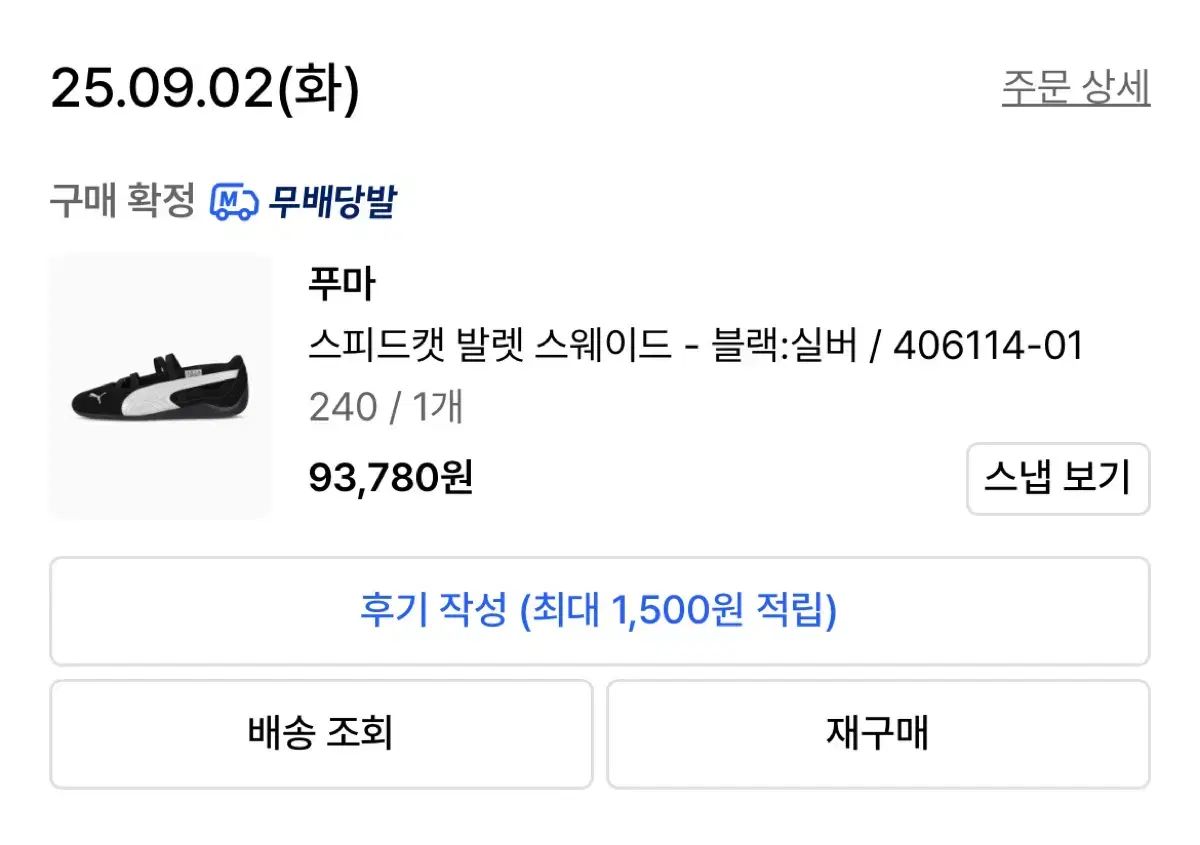1200x845 pixels.
Task: Select the size option 240 / 1개
Action: [x=388, y=407]
